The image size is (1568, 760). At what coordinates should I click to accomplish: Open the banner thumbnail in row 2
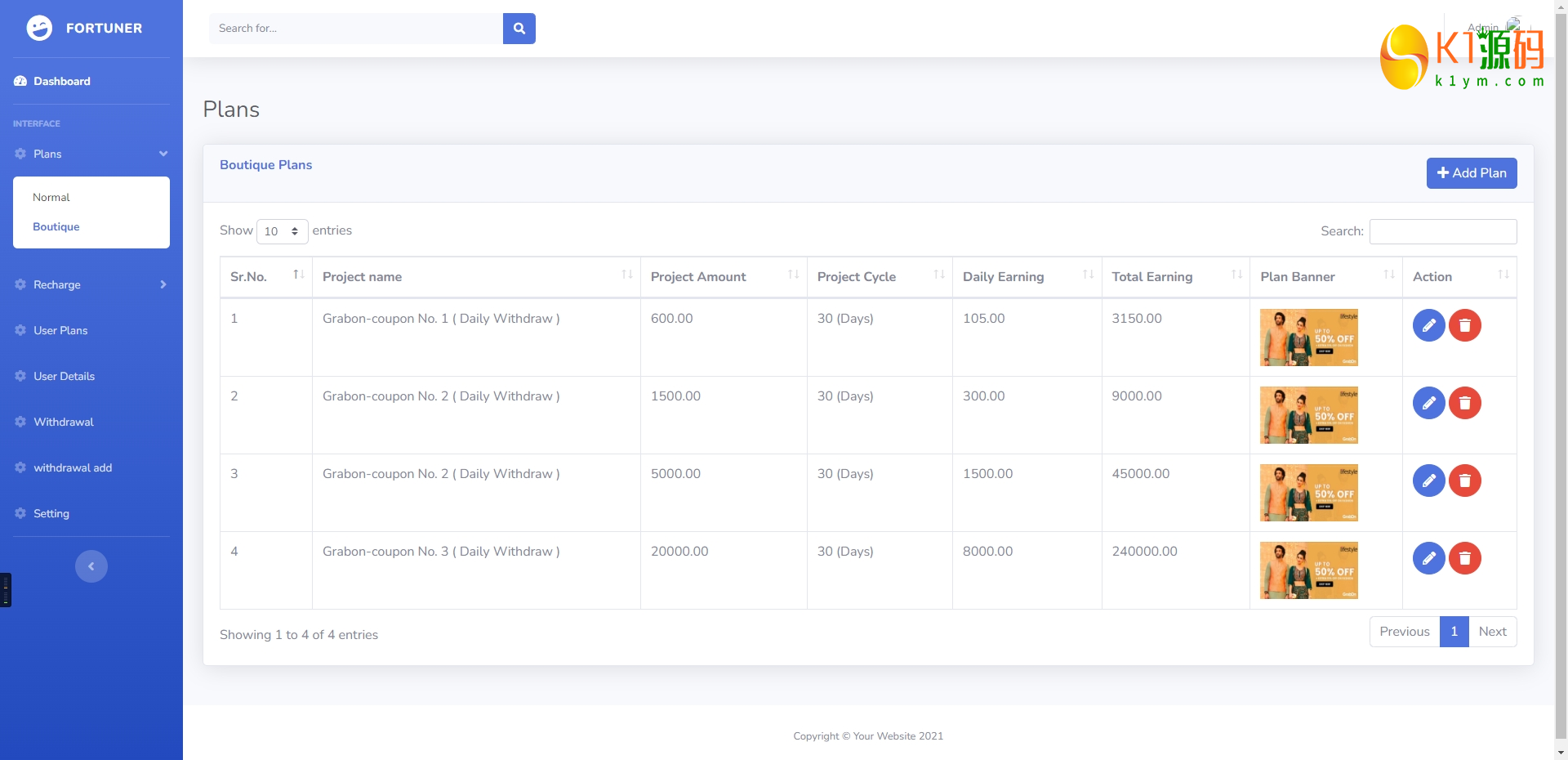click(1308, 415)
